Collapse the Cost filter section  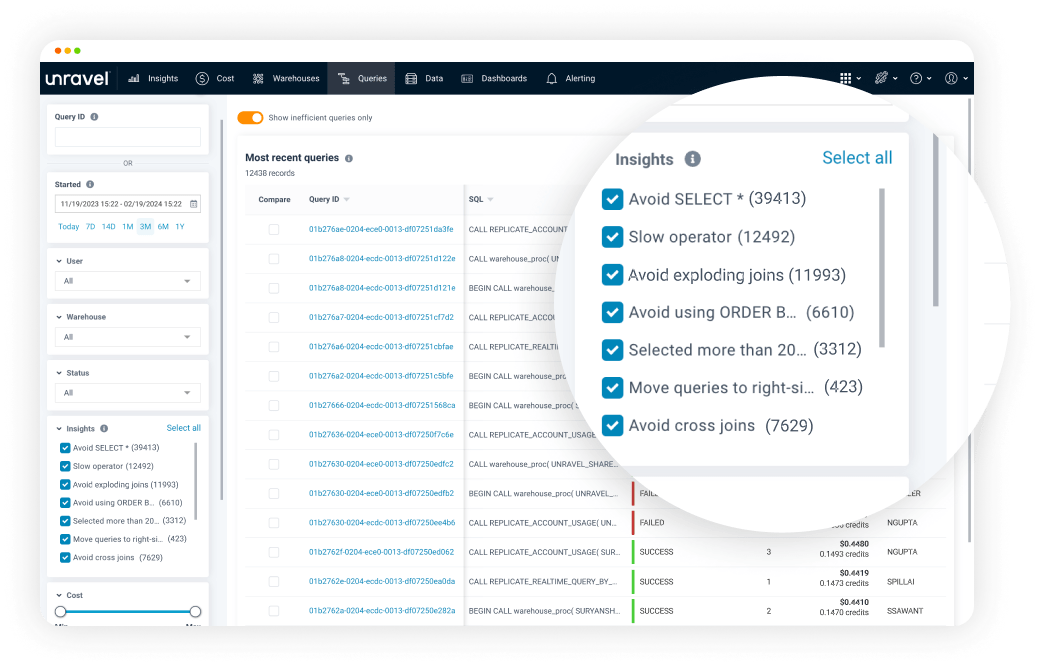coord(59,596)
